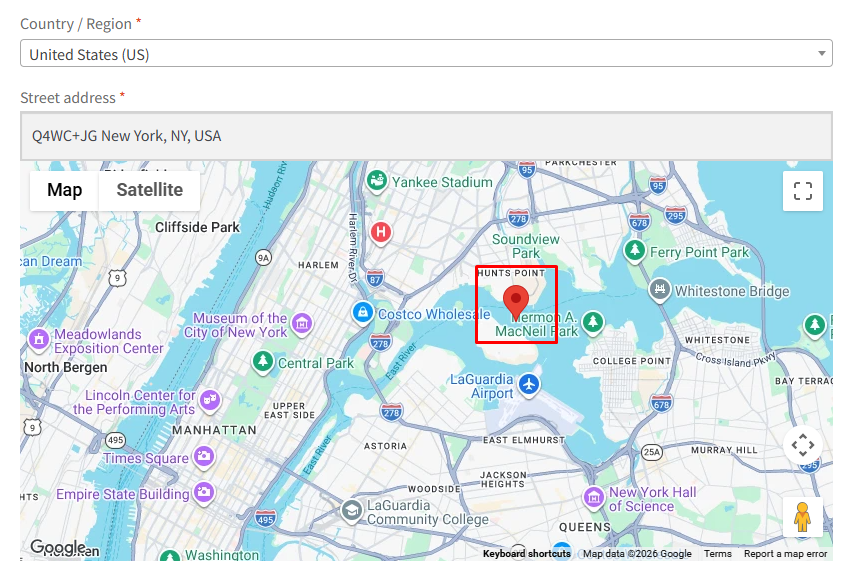Click the UPPER EAST SIDE label

coord(289,411)
